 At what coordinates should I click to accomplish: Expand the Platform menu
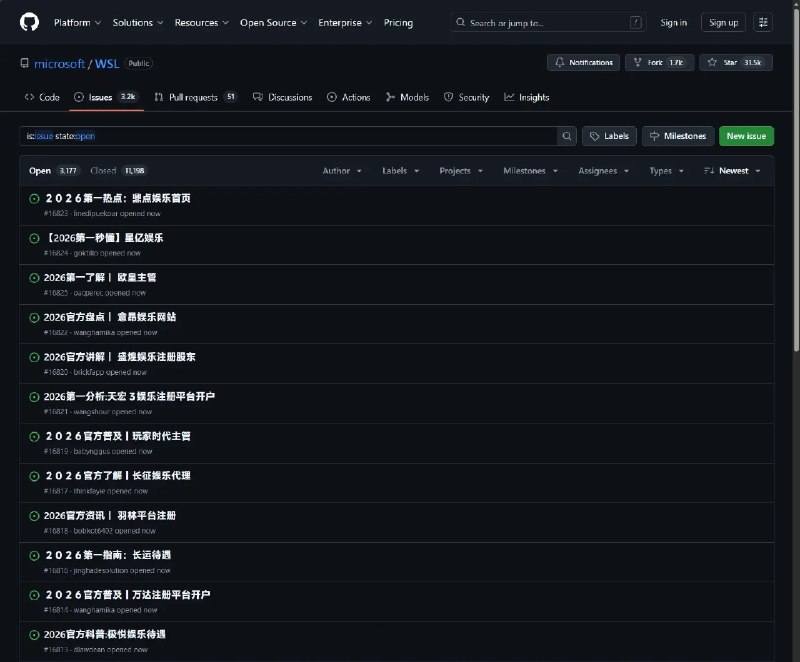coord(78,22)
